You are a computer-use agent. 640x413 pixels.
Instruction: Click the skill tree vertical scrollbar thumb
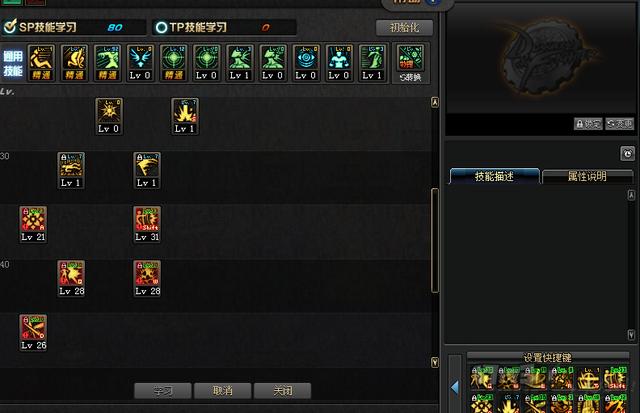tap(435, 240)
